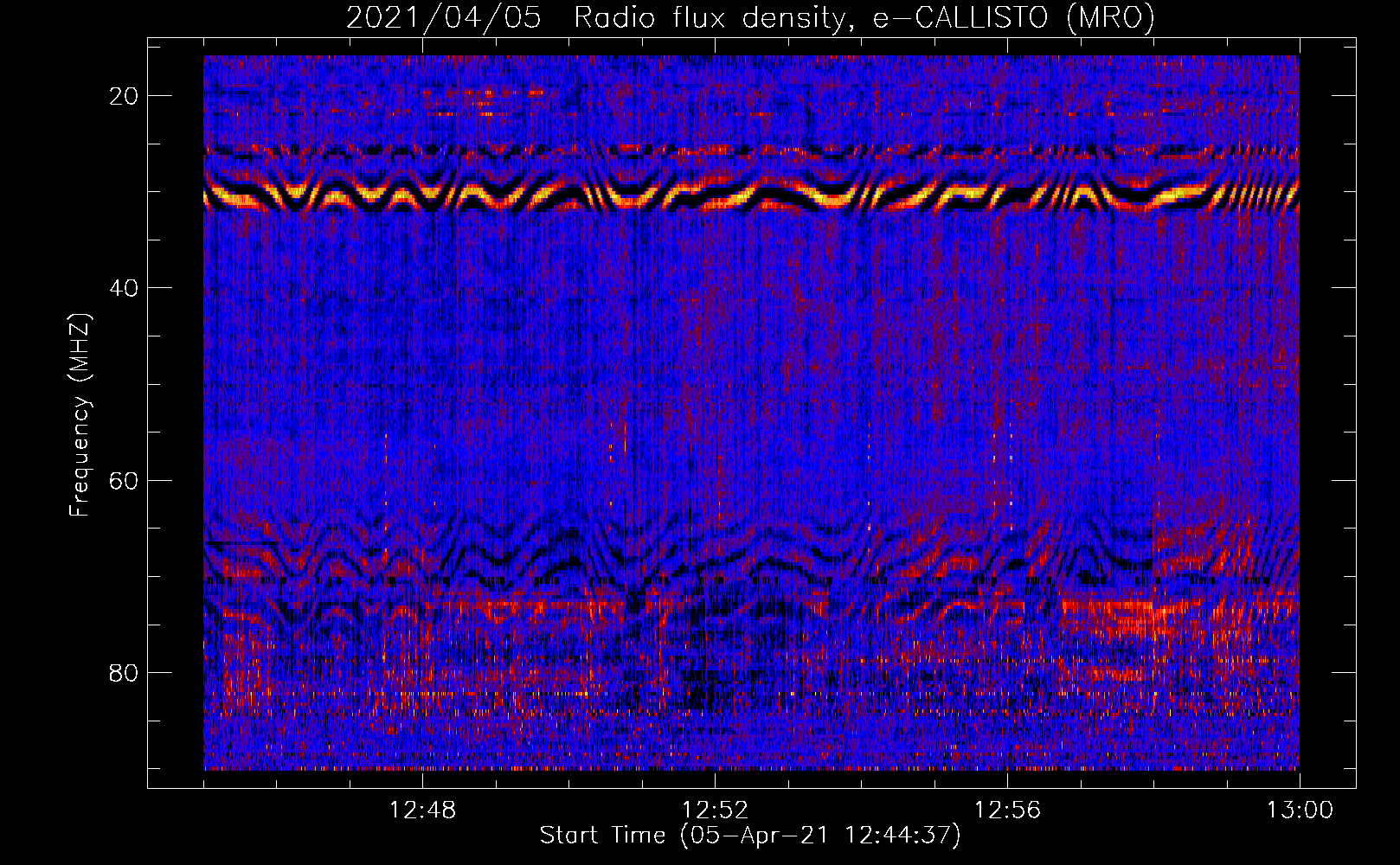Click the '12:56' time tick label
1400x865 pixels.
(1007, 811)
